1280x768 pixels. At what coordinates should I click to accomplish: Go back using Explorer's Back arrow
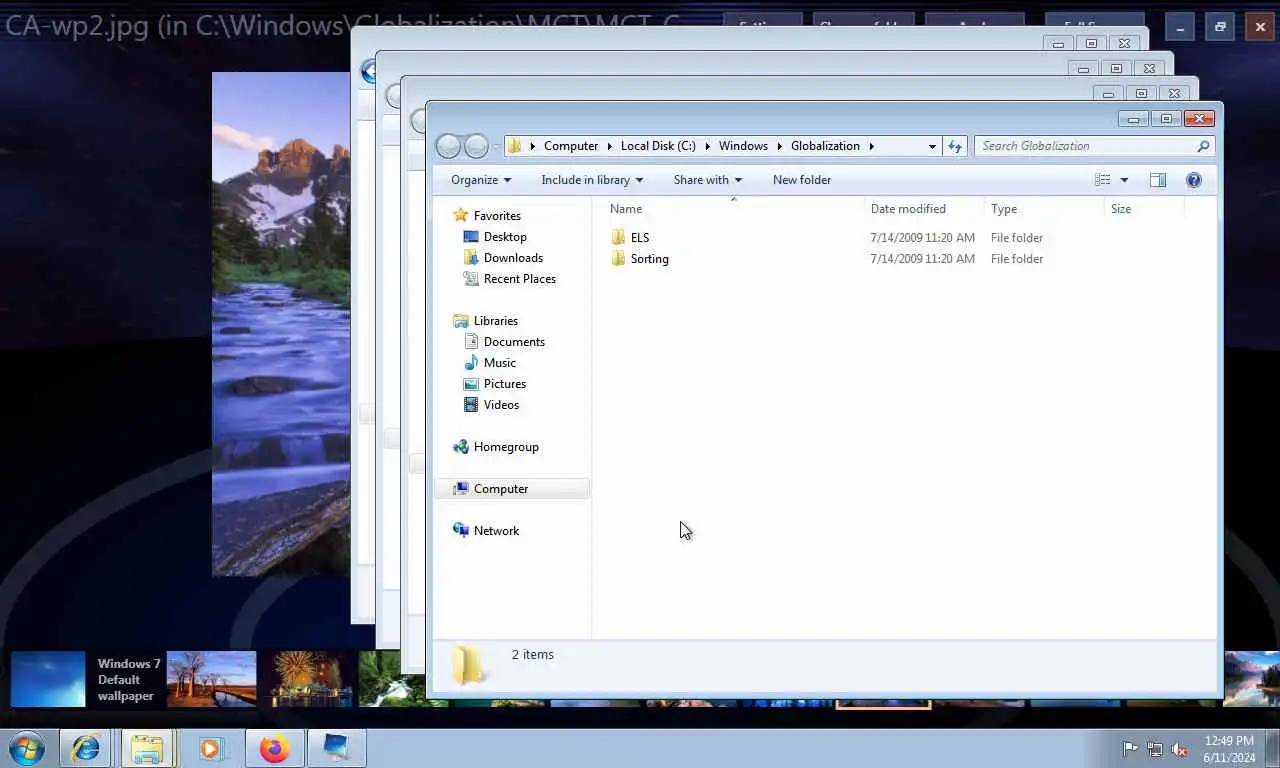click(x=449, y=146)
